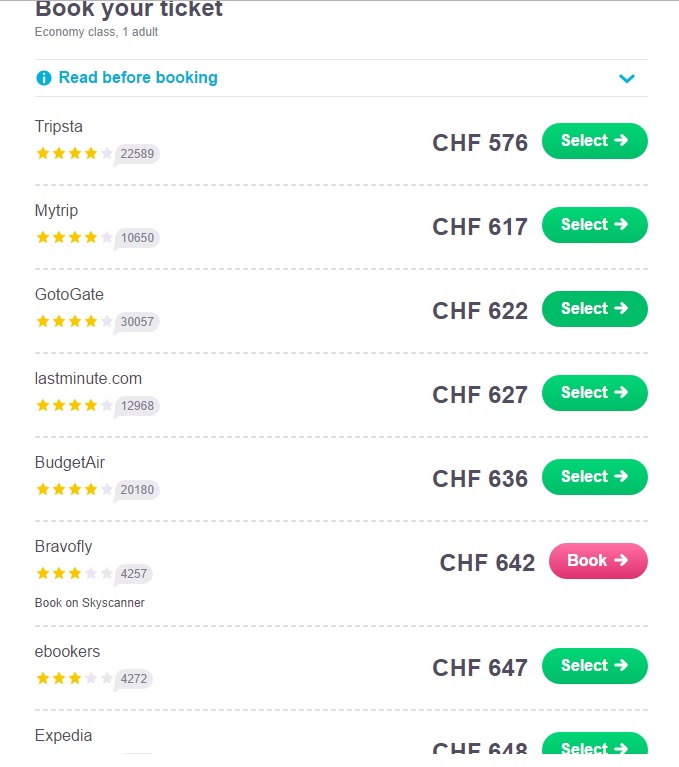Open GotoGate's 30057 reviews bubble
679x767 pixels.
[137, 322]
